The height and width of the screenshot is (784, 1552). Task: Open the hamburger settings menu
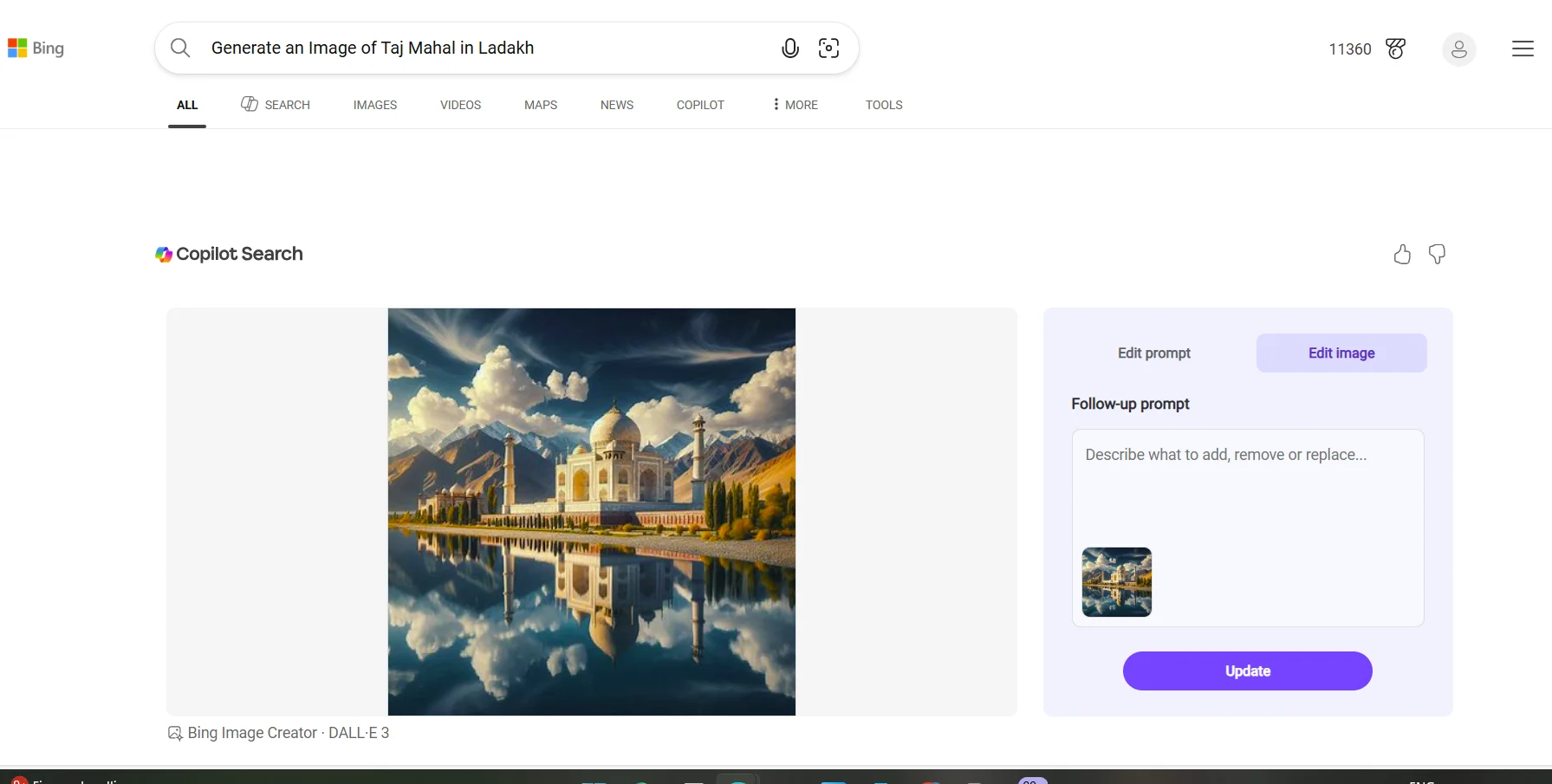[x=1523, y=49]
